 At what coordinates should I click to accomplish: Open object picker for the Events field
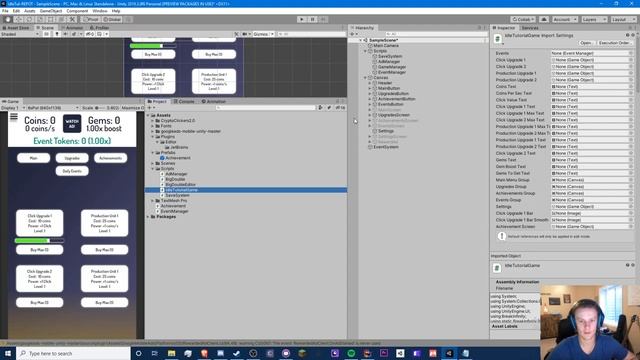pyautogui.click(x=631, y=53)
